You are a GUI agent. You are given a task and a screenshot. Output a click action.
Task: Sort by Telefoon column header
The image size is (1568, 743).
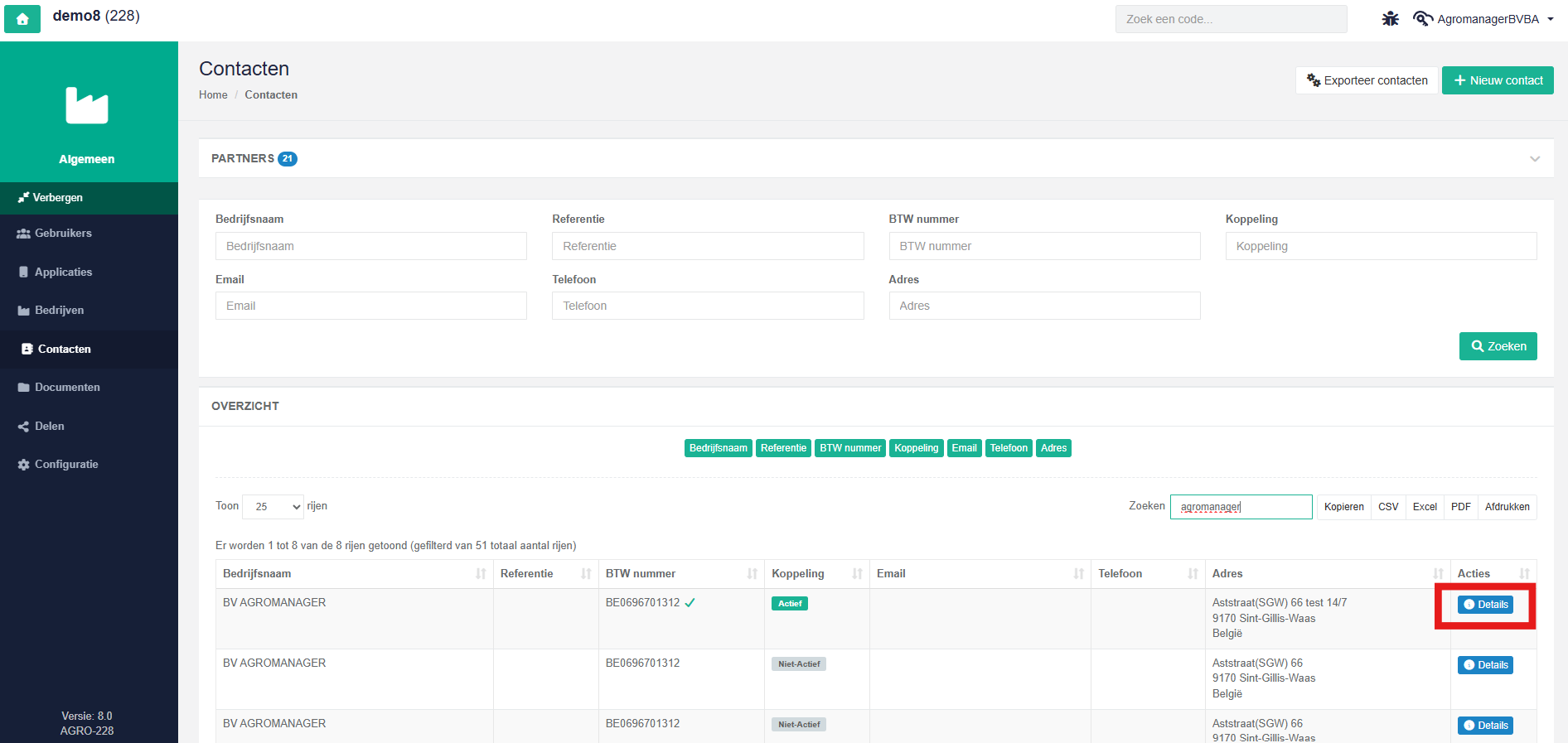coord(1148,573)
